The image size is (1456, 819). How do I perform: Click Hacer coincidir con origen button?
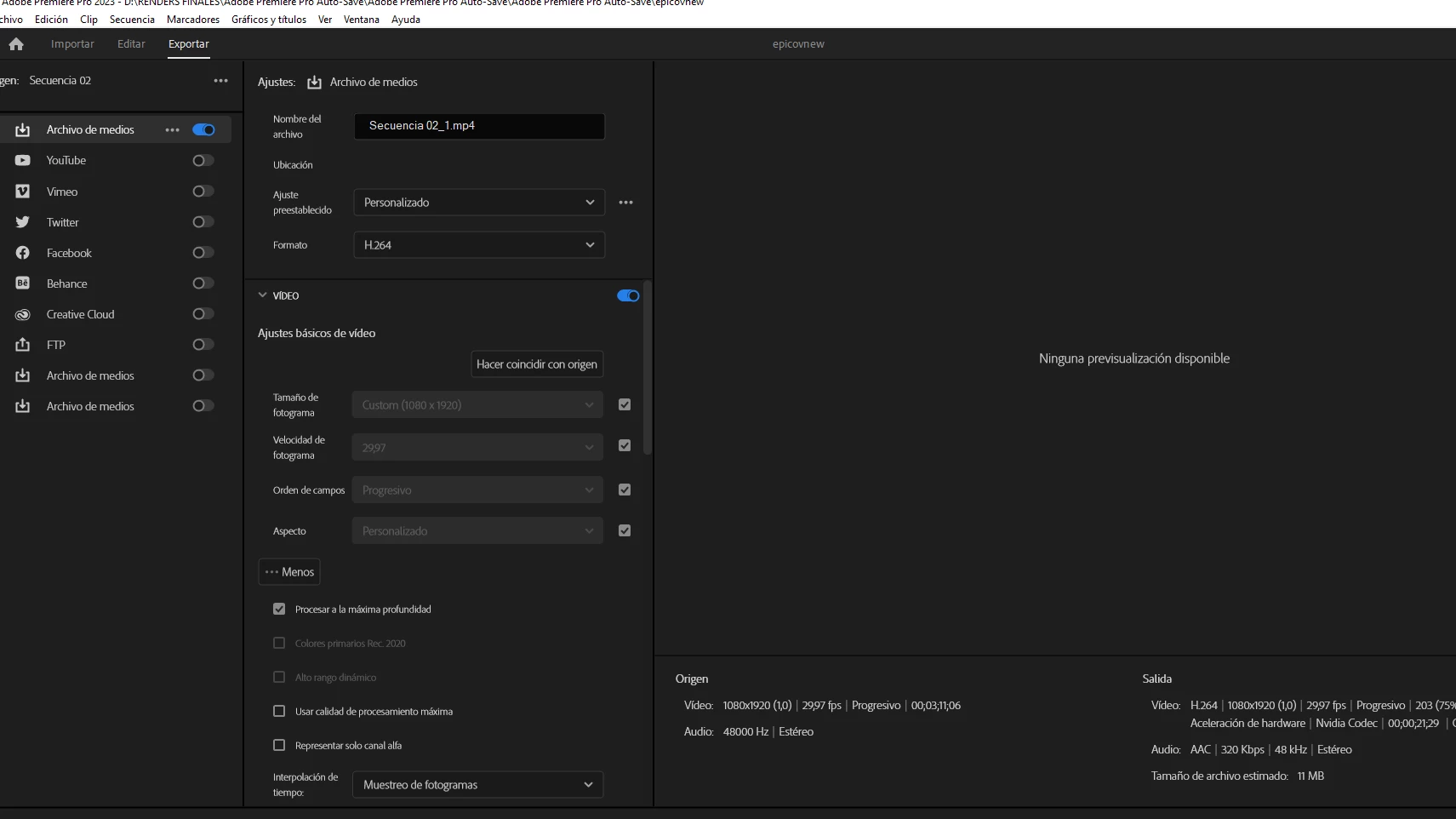(537, 364)
